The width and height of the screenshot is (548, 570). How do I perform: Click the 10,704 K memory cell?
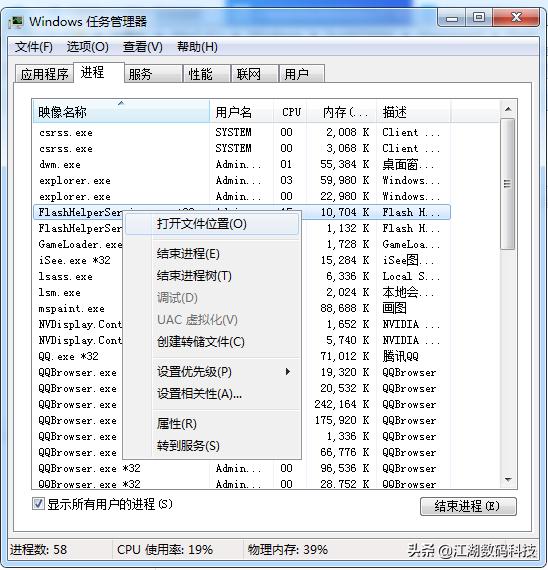(345, 212)
